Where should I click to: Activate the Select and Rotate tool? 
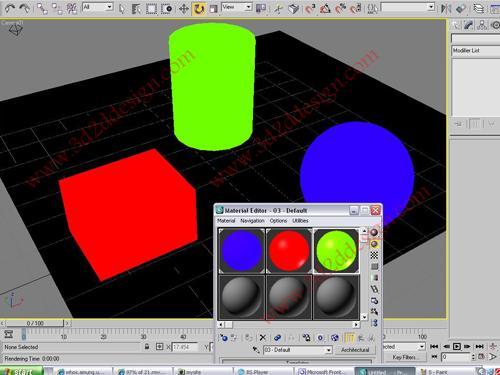click(199, 9)
